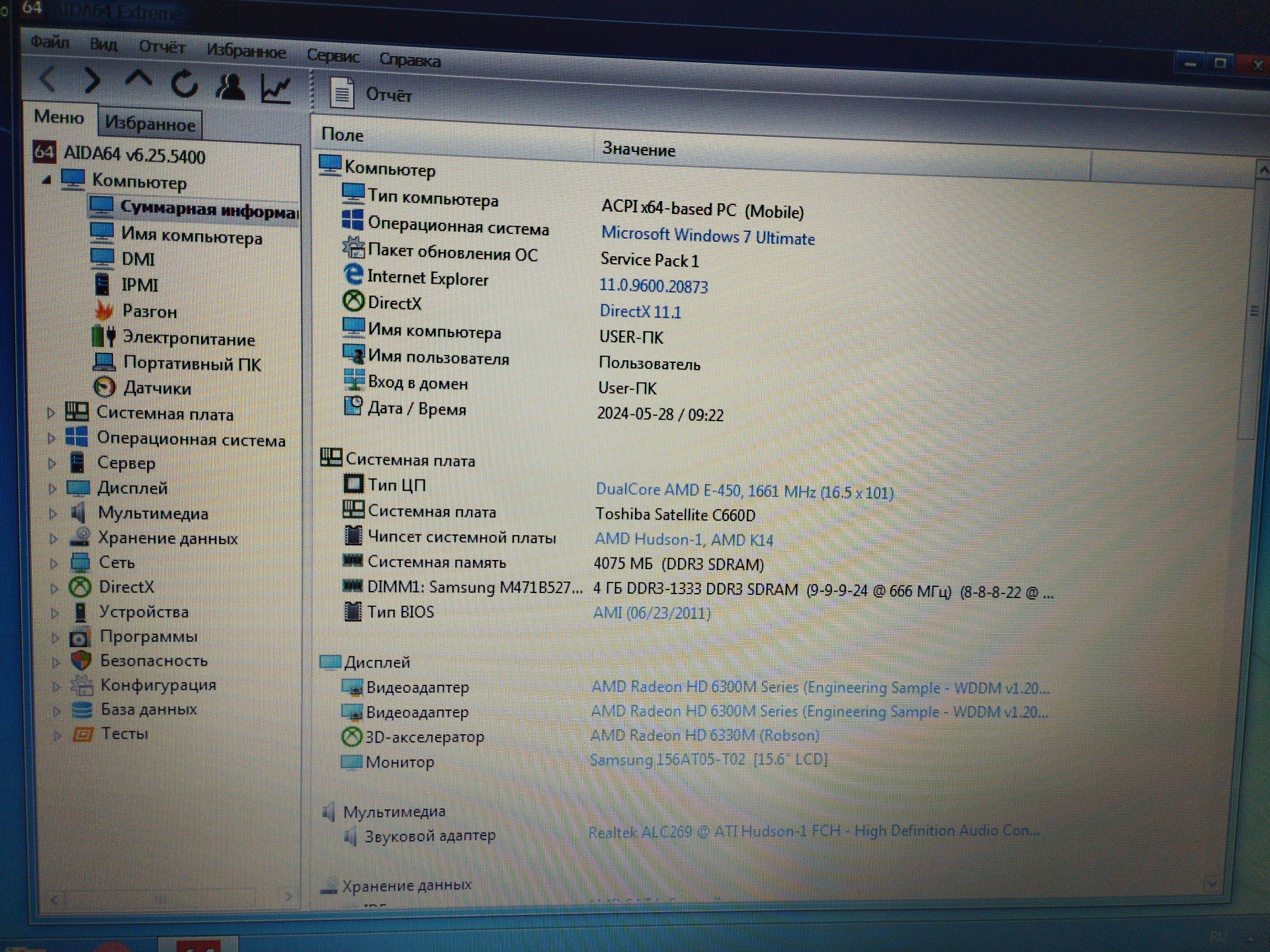Refresh the report with Refresh icon
Viewport: 1270px width, 952px height.
click(x=184, y=84)
